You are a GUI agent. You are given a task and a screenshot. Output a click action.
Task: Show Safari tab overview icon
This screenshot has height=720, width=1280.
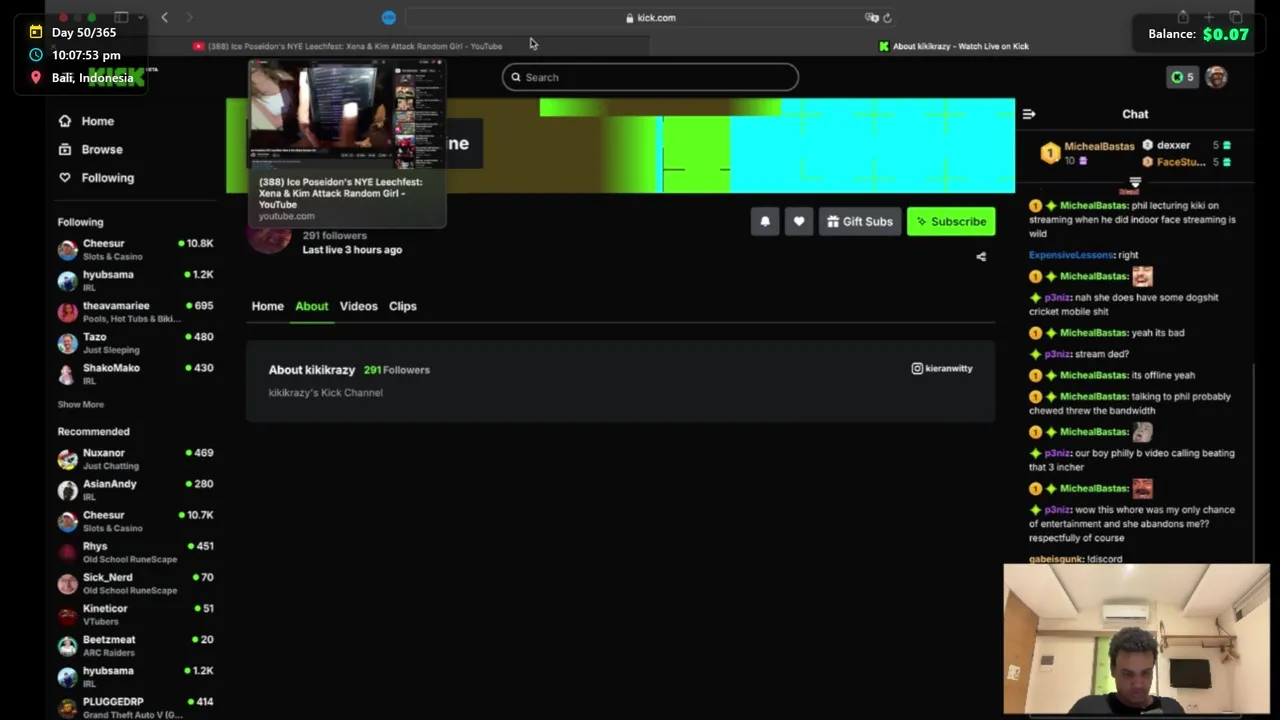1236,17
